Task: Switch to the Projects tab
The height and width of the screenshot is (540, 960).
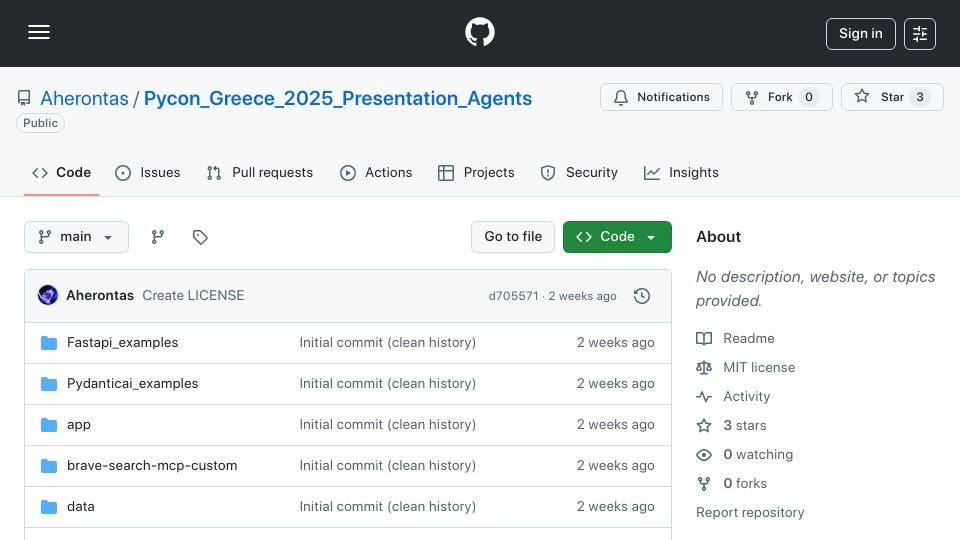Action: click(476, 173)
